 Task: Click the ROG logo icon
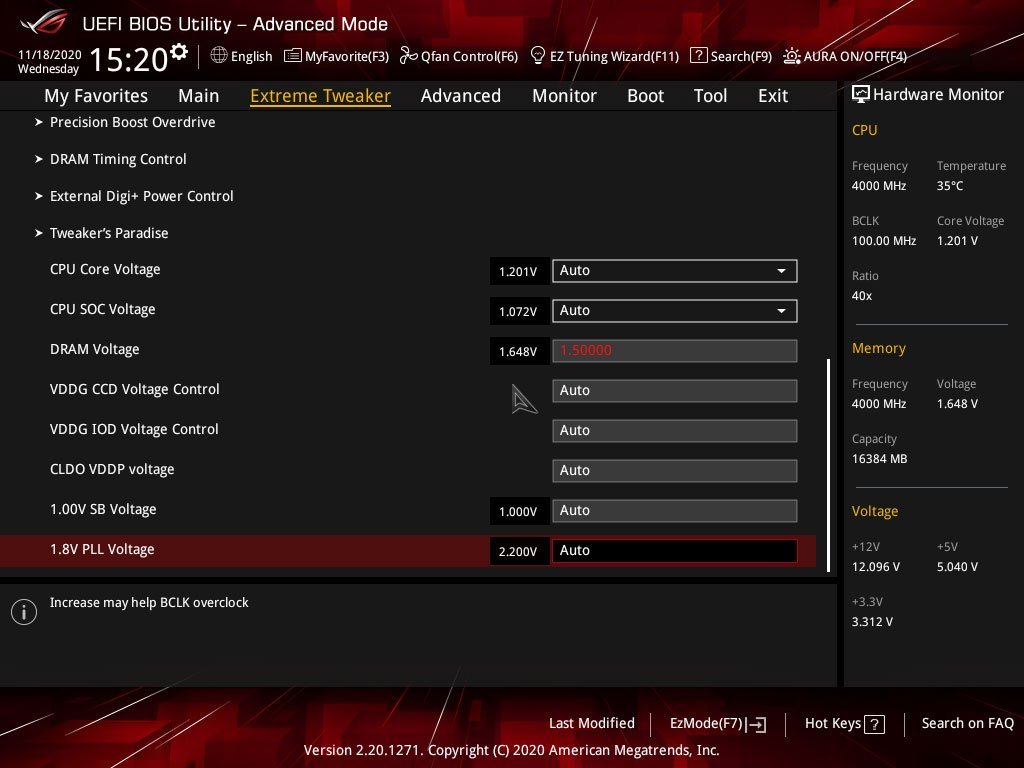coord(43,23)
